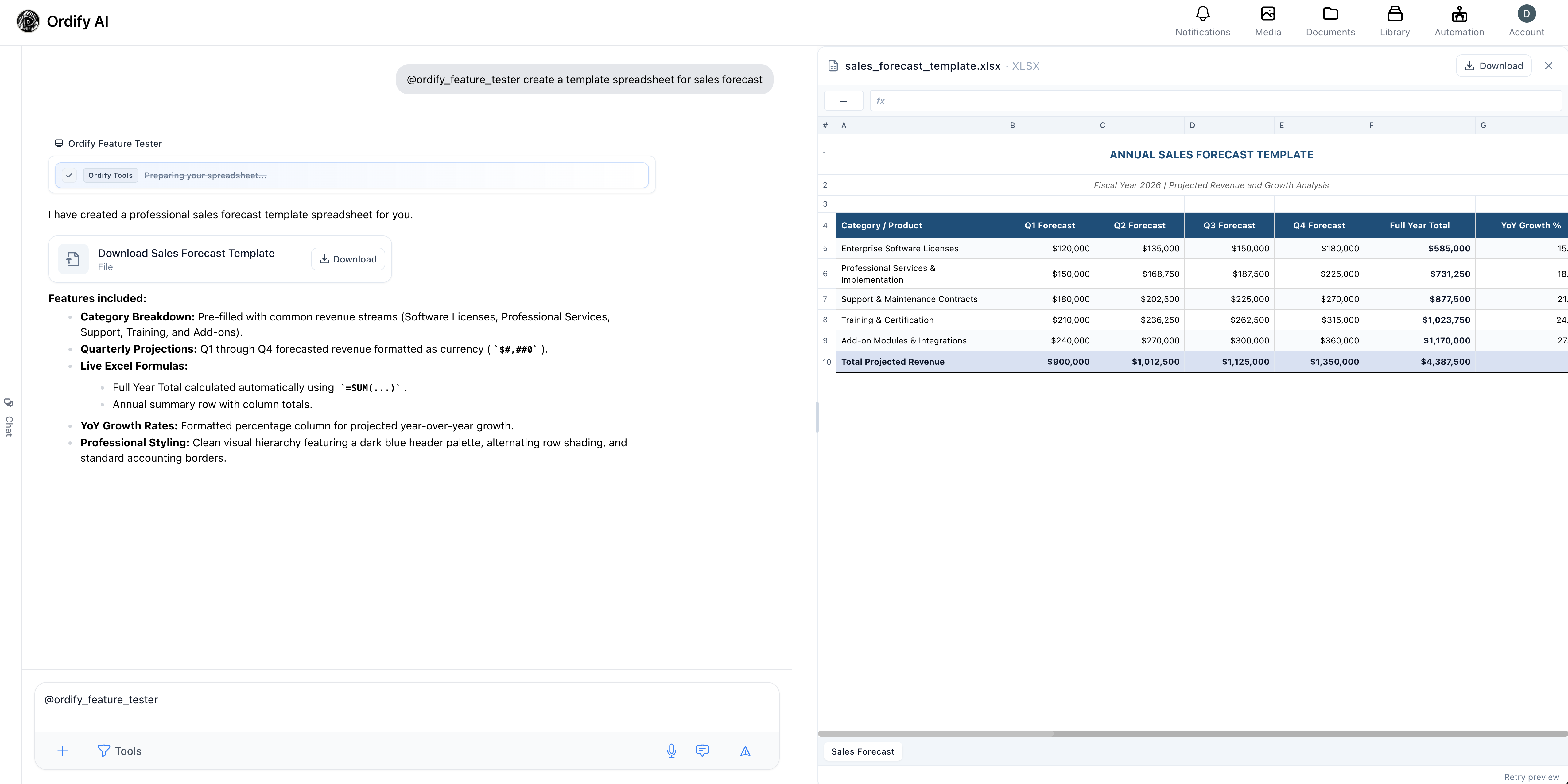Click the $1,023,750 total cell
Screen dimensions: 1568x784
click(x=1419, y=320)
